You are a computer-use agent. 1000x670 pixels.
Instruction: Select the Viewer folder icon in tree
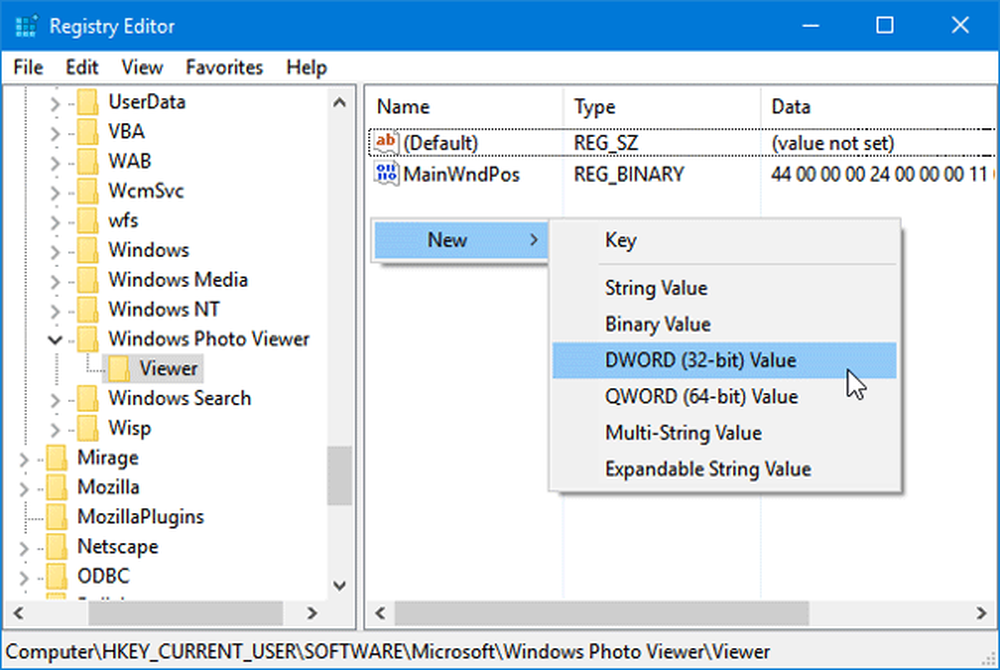coord(120,369)
